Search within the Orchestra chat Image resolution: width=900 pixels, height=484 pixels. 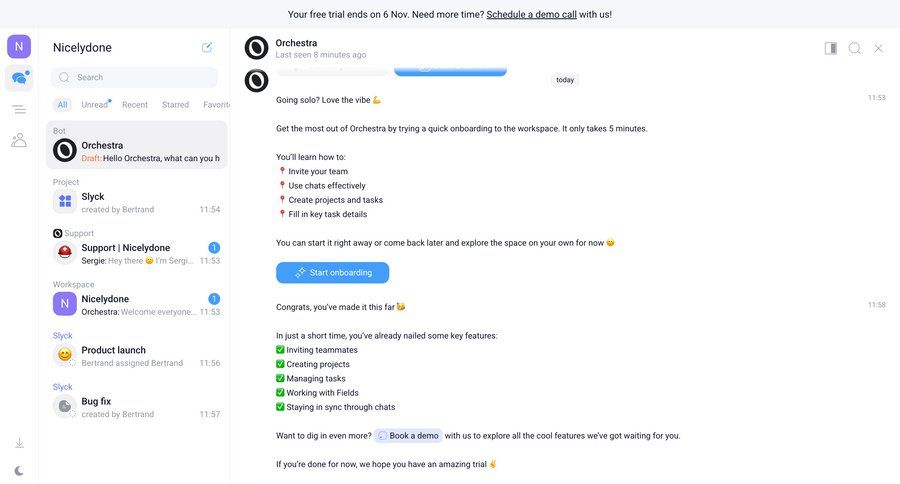tap(854, 48)
